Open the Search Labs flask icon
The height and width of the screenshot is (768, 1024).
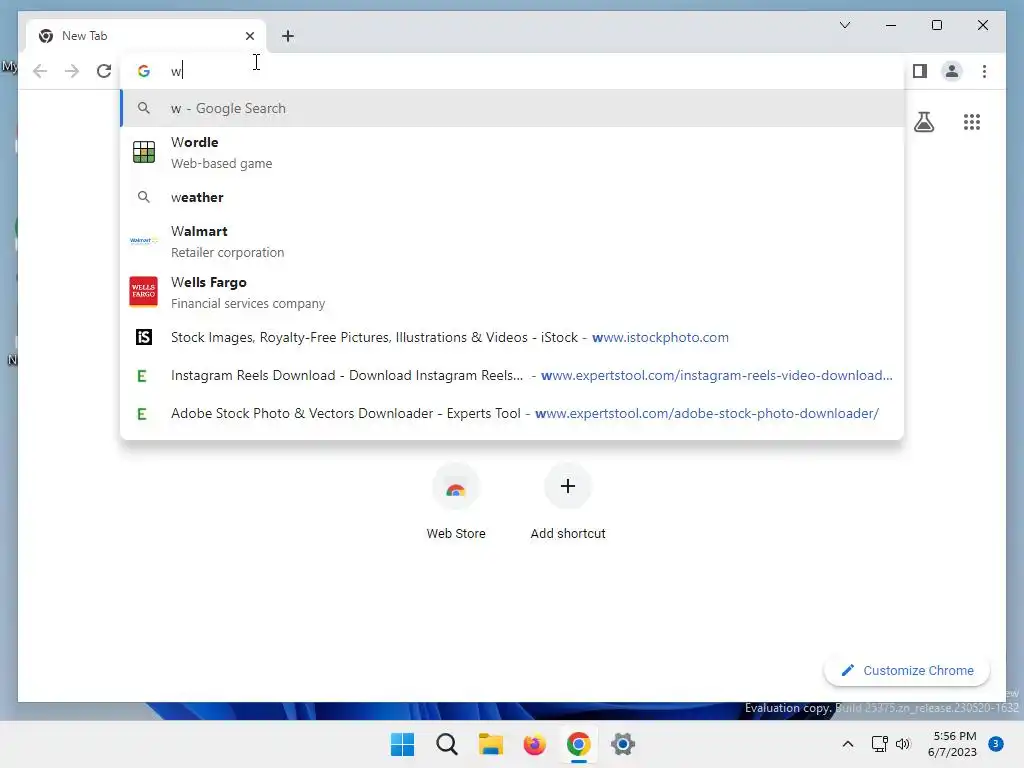pyautogui.click(x=923, y=122)
